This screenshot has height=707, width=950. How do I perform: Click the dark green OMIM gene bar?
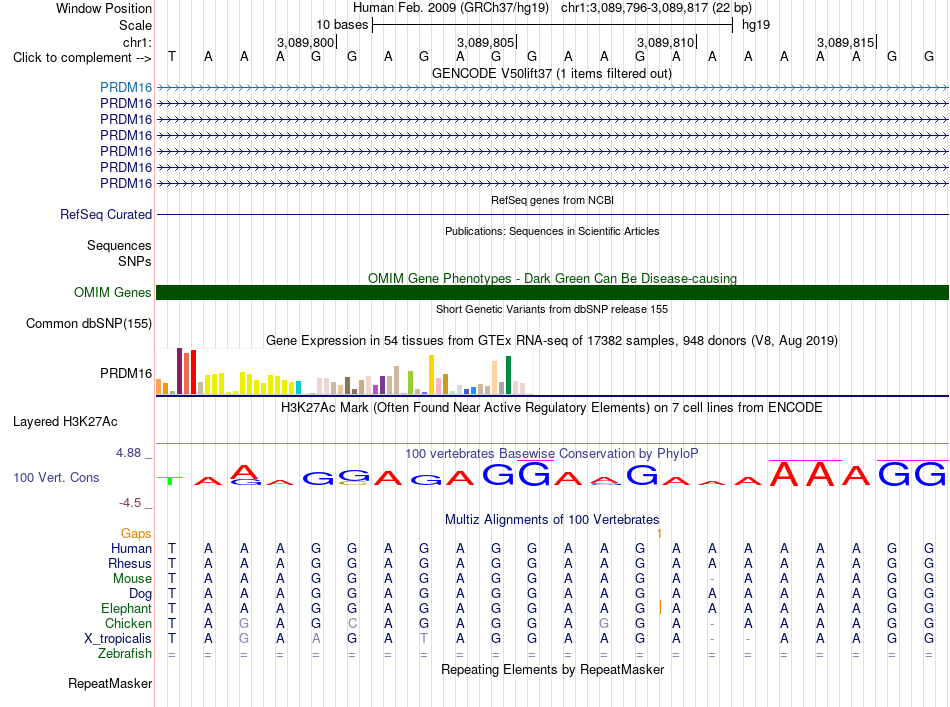point(552,293)
